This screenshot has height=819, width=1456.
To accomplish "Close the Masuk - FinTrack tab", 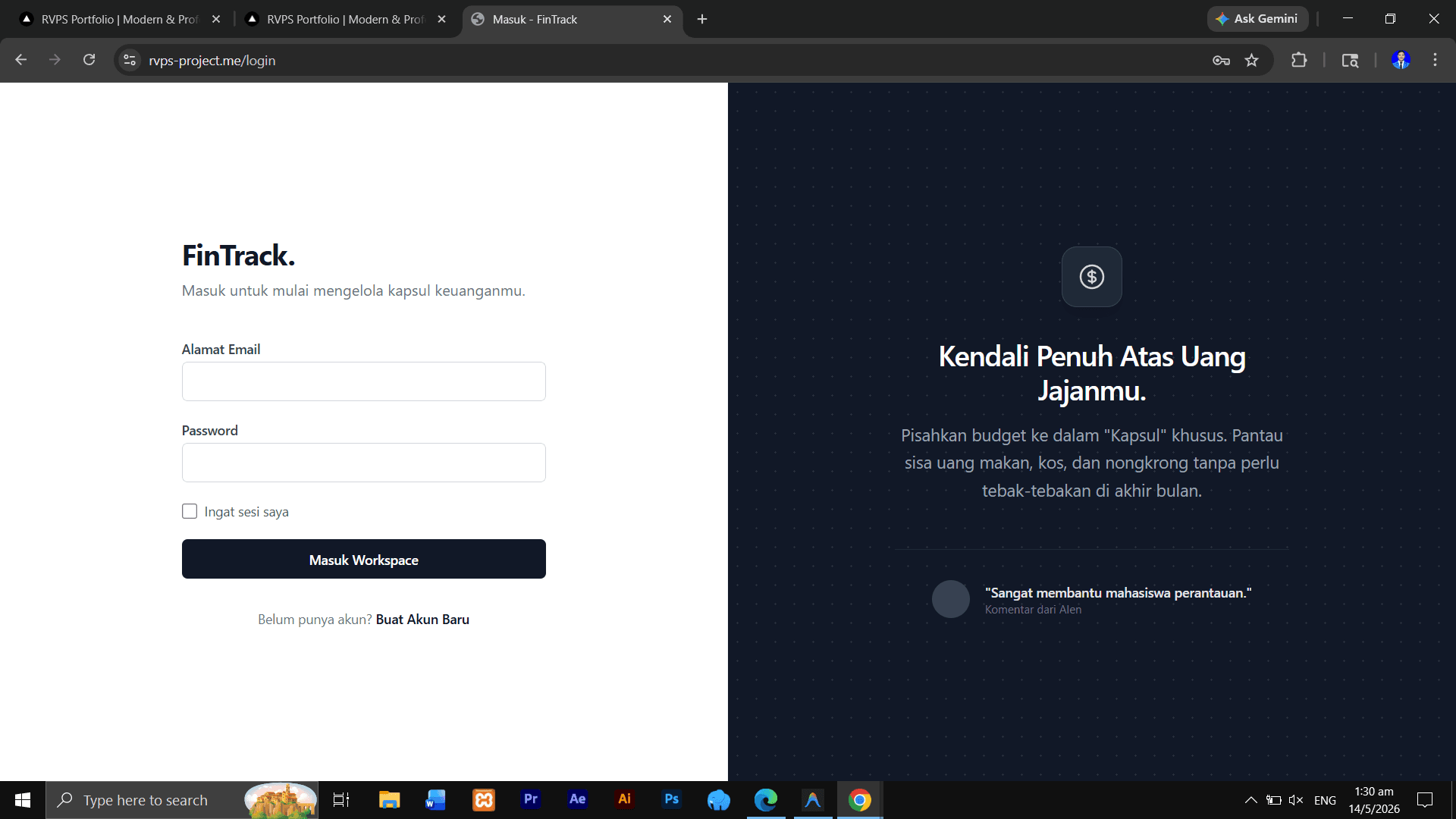I will coord(667,19).
